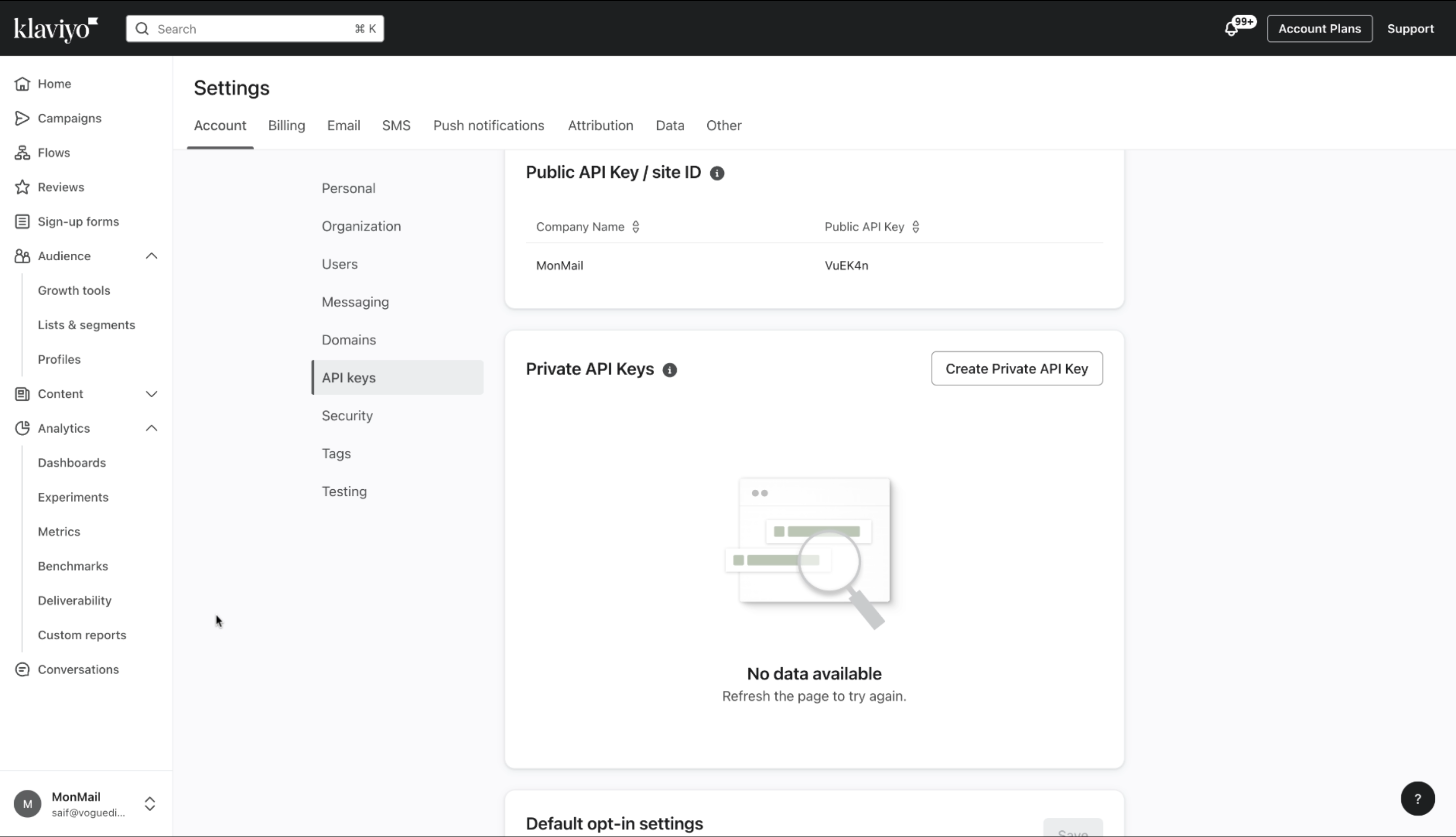This screenshot has width=1456, height=837.
Task: Click Create Private API Key
Action: [1016, 368]
